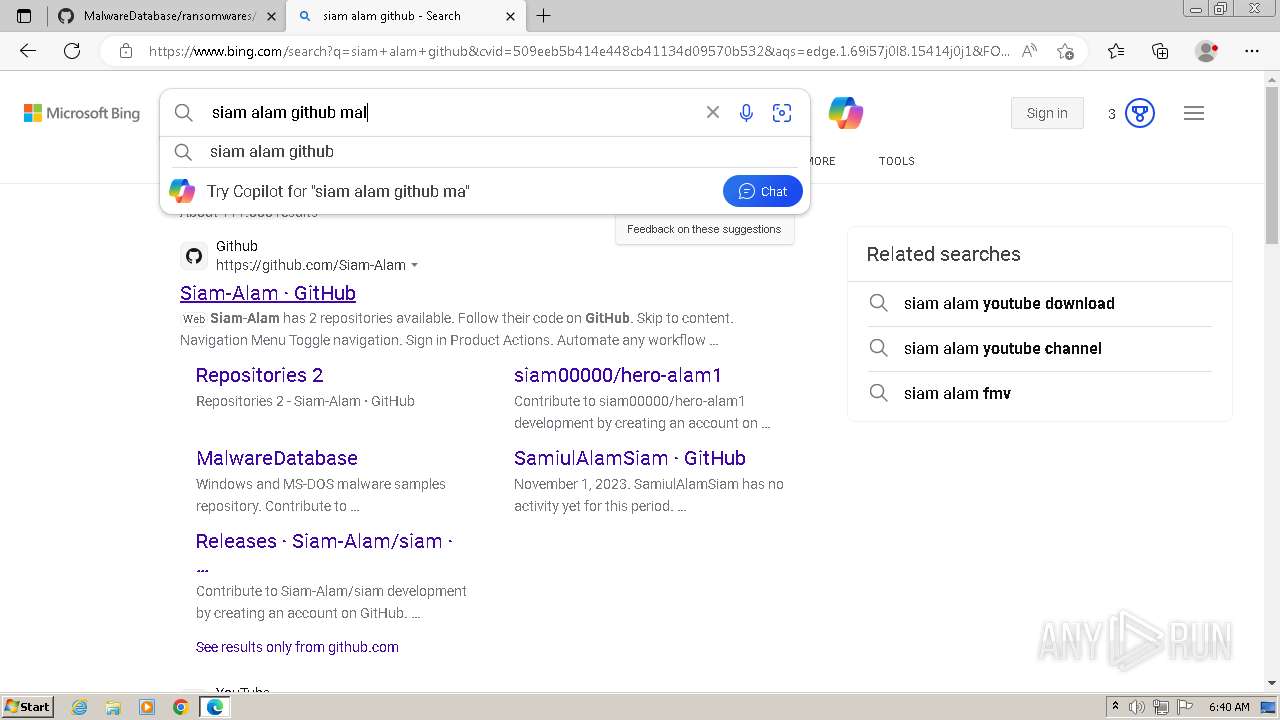1280x720 pixels.
Task: Open the siam00000/hero-alam1 sublink
Action: click(618, 375)
